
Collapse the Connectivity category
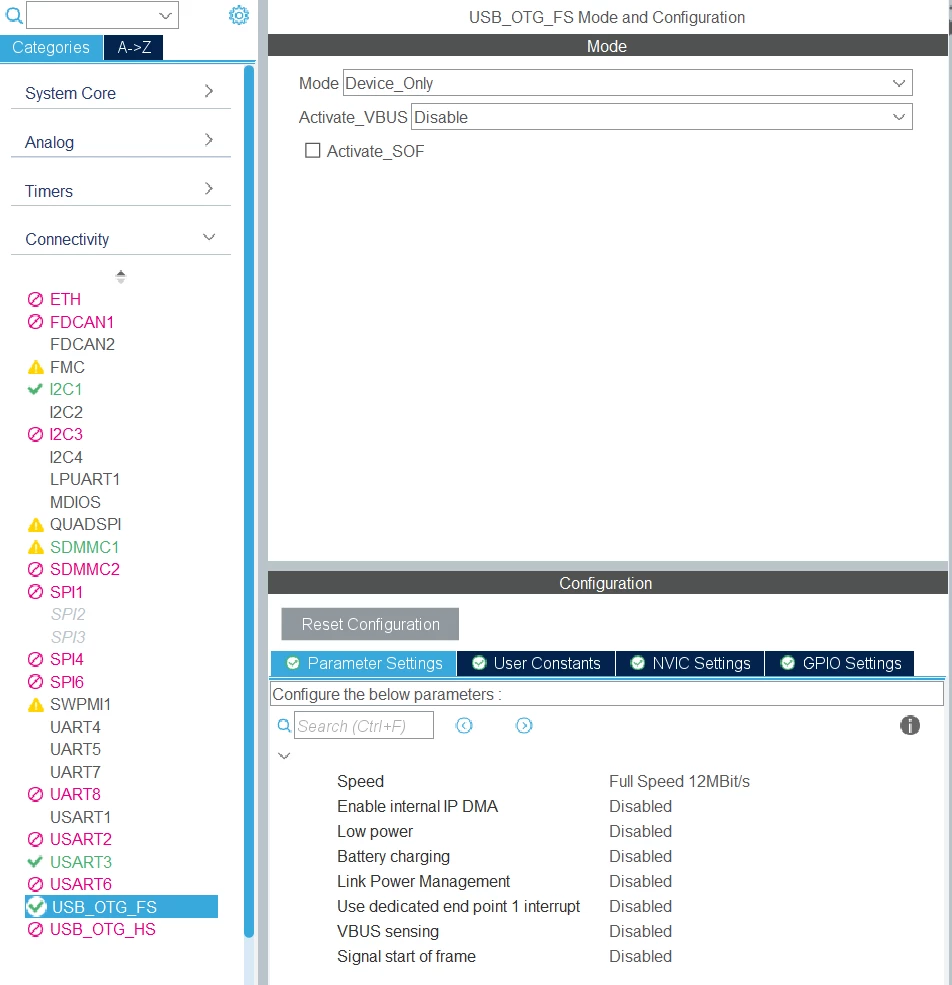121,239
